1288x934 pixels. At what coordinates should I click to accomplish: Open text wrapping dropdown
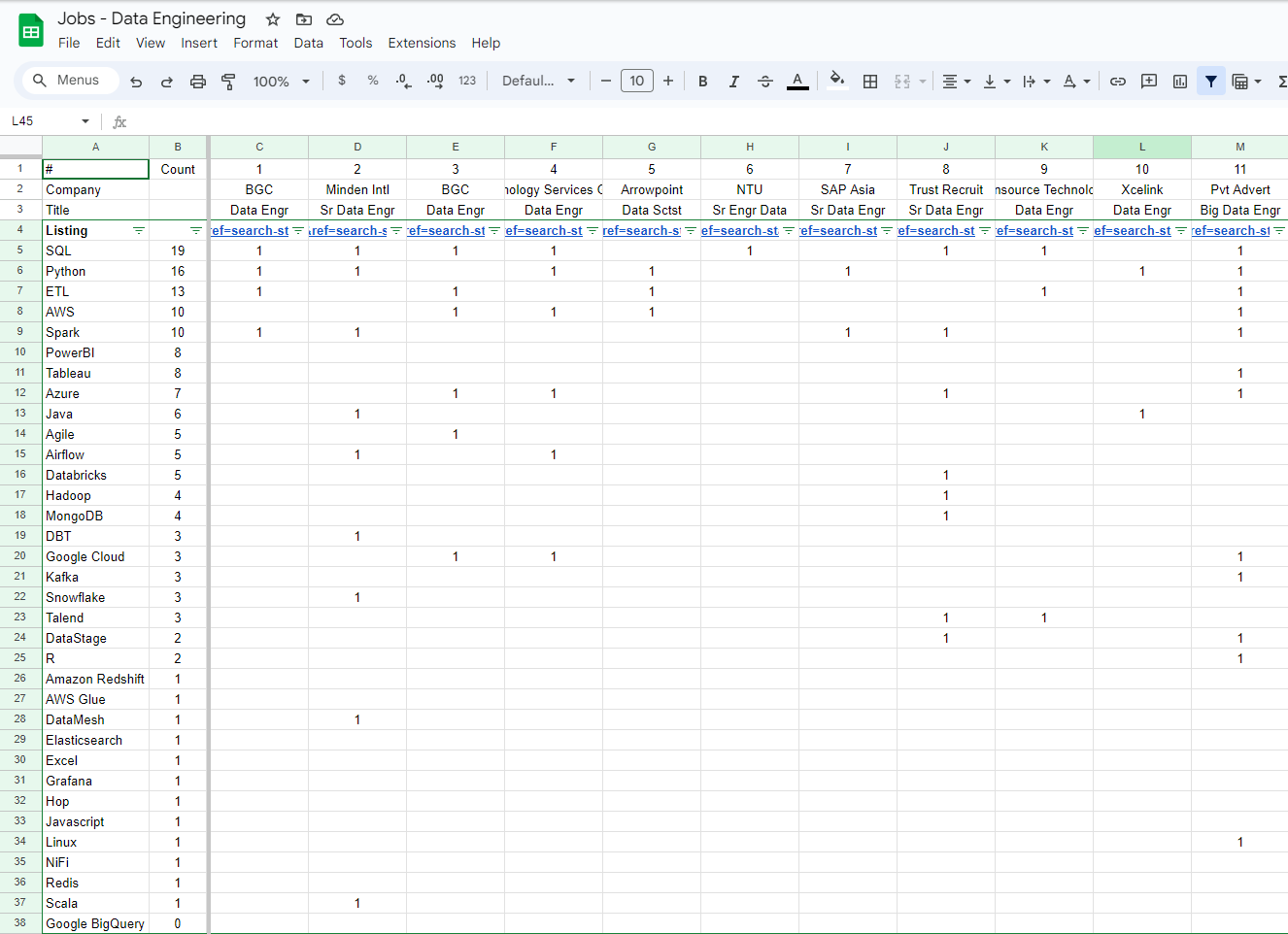[x=1036, y=82]
